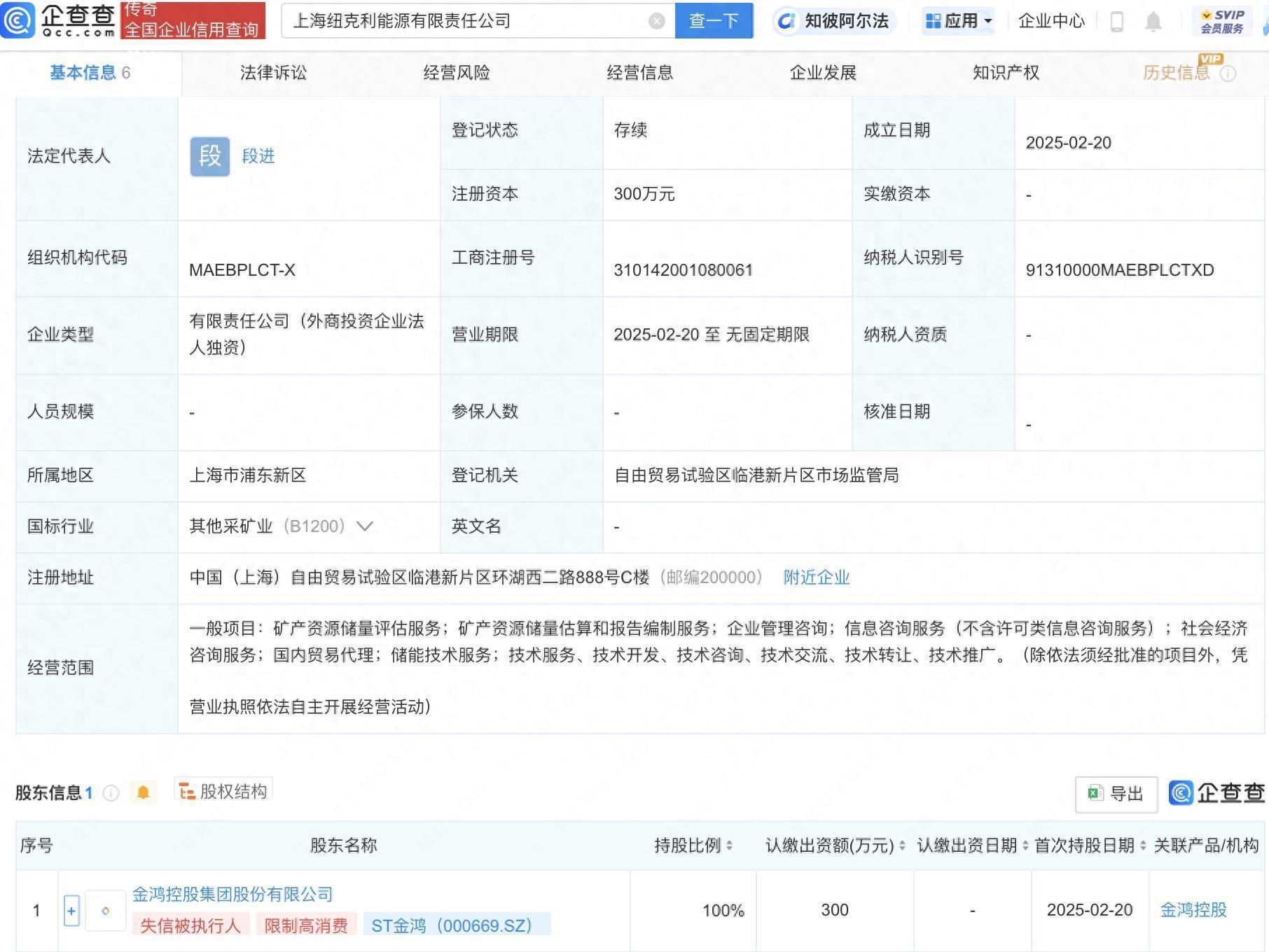The width and height of the screenshot is (1269, 952).
Task: Click the bell icon beside 股东信息
Action: click(x=144, y=792)
